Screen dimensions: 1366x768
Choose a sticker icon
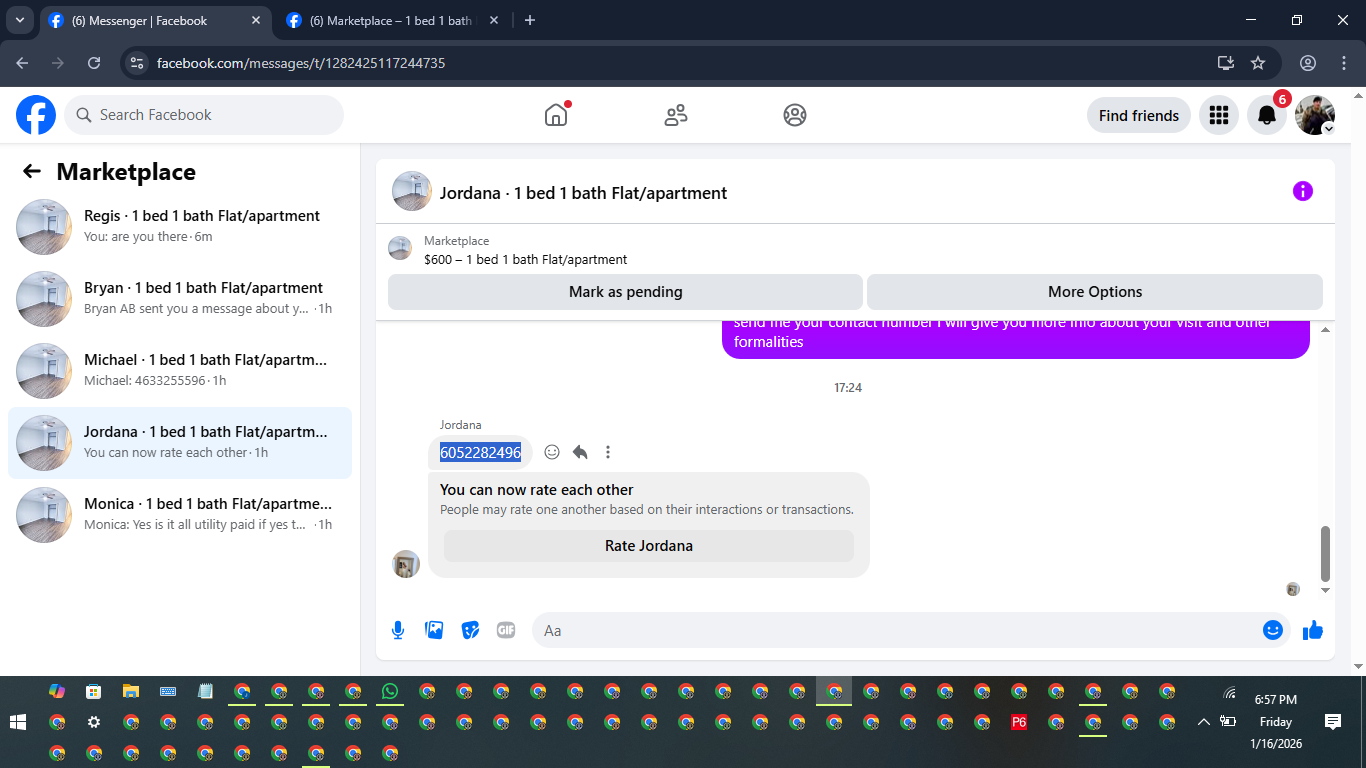(x=470, y=630)
